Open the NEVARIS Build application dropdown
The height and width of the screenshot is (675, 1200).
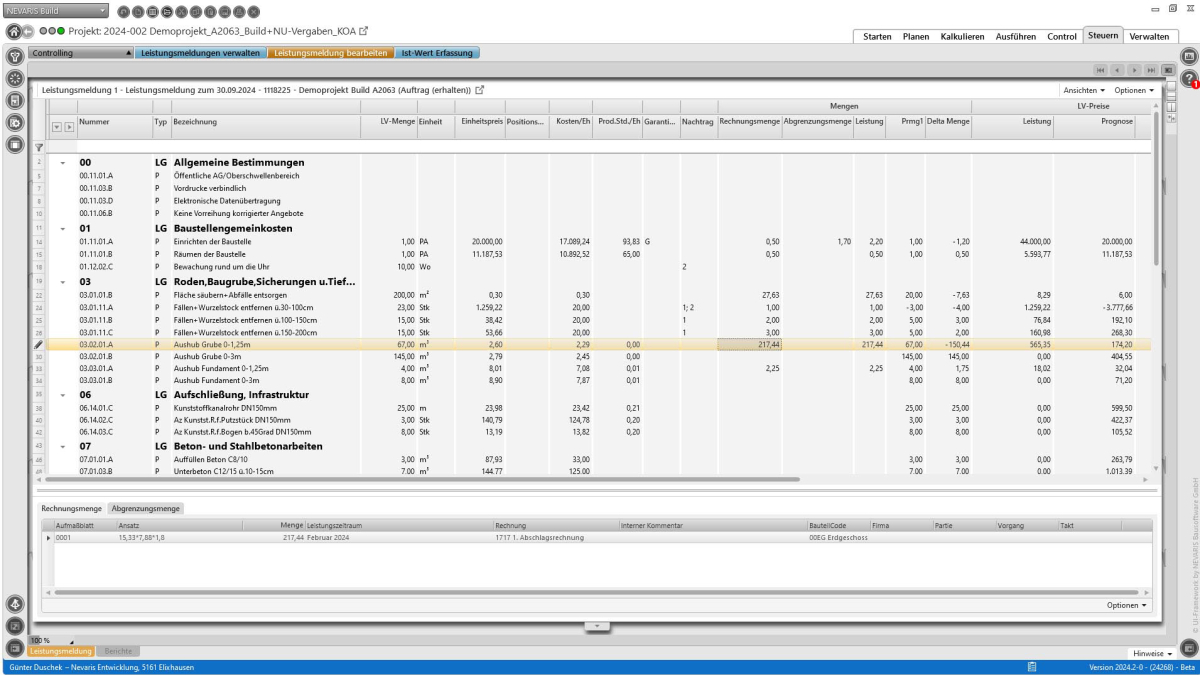tap(56, 11)
